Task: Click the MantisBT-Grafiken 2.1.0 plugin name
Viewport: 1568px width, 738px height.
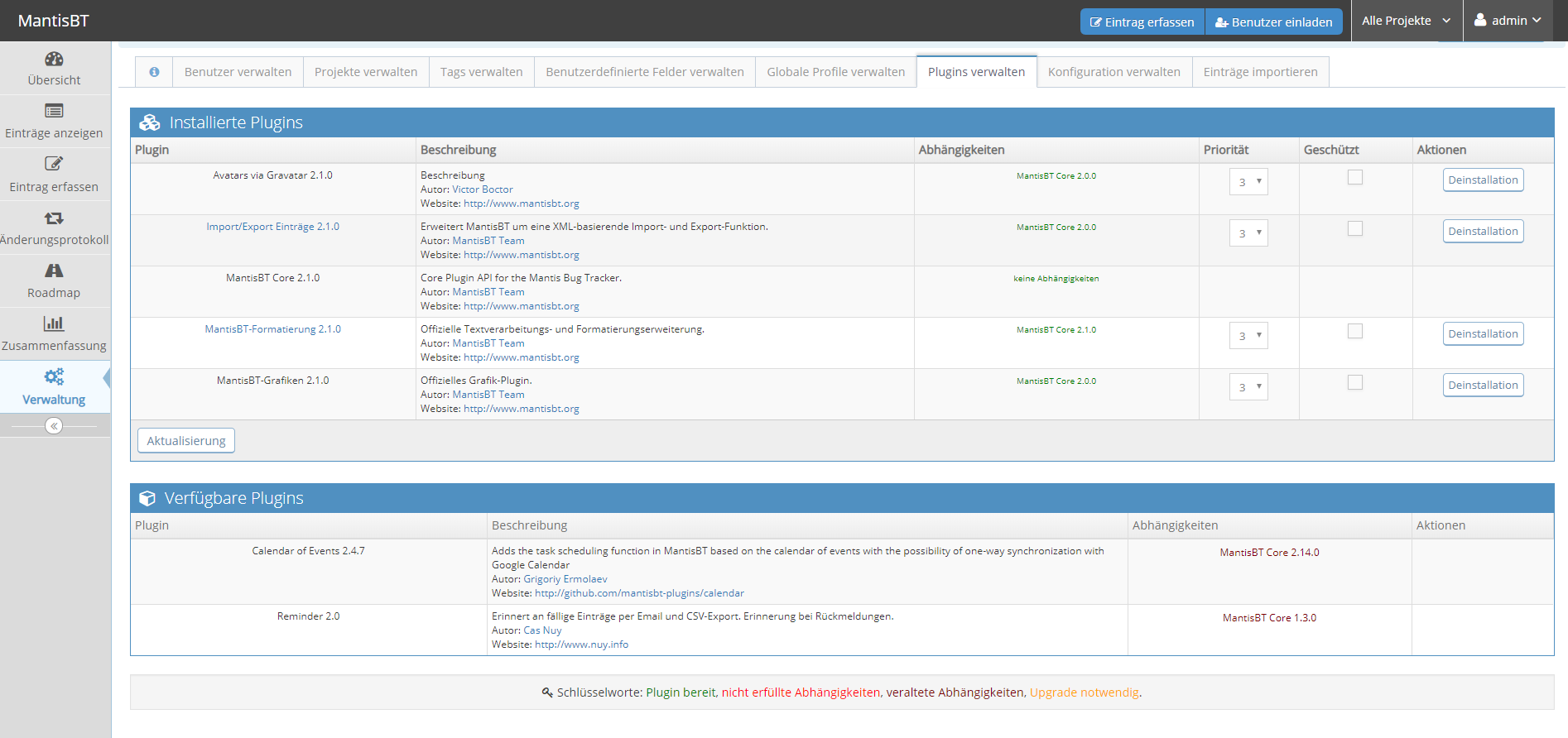Action: (272, 381)
